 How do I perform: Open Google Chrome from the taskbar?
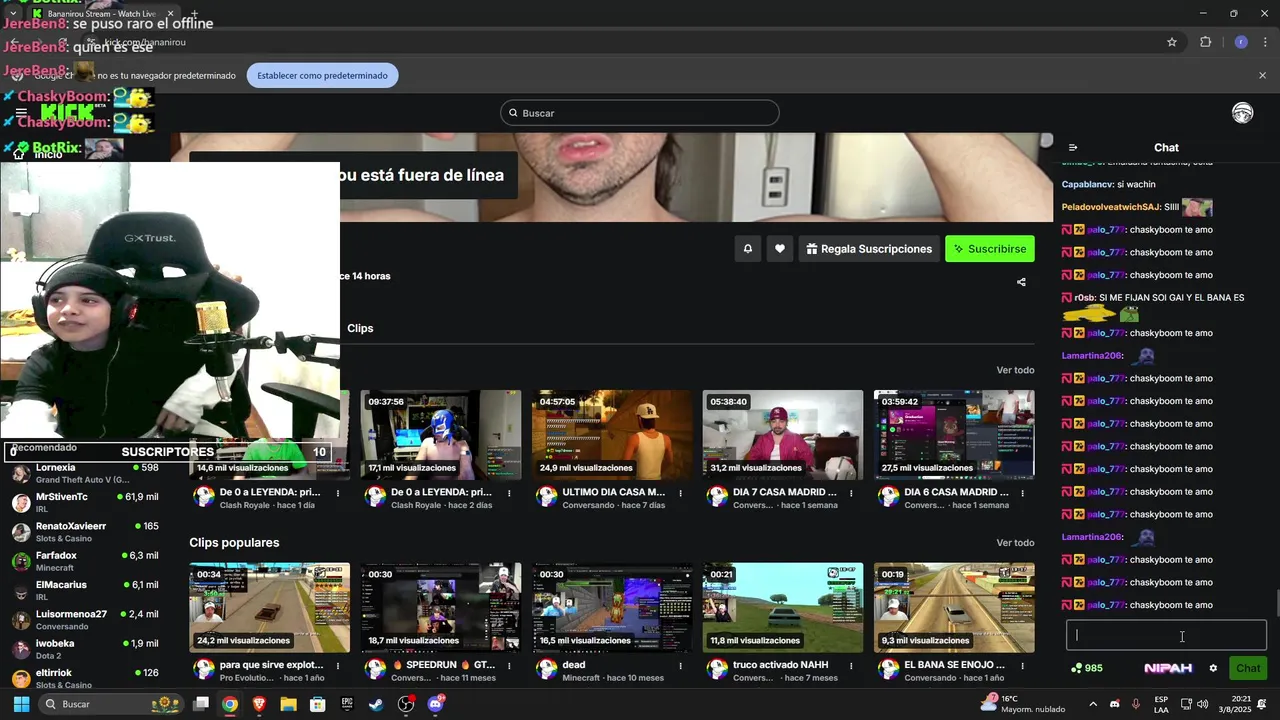click(x=230, y=704)
